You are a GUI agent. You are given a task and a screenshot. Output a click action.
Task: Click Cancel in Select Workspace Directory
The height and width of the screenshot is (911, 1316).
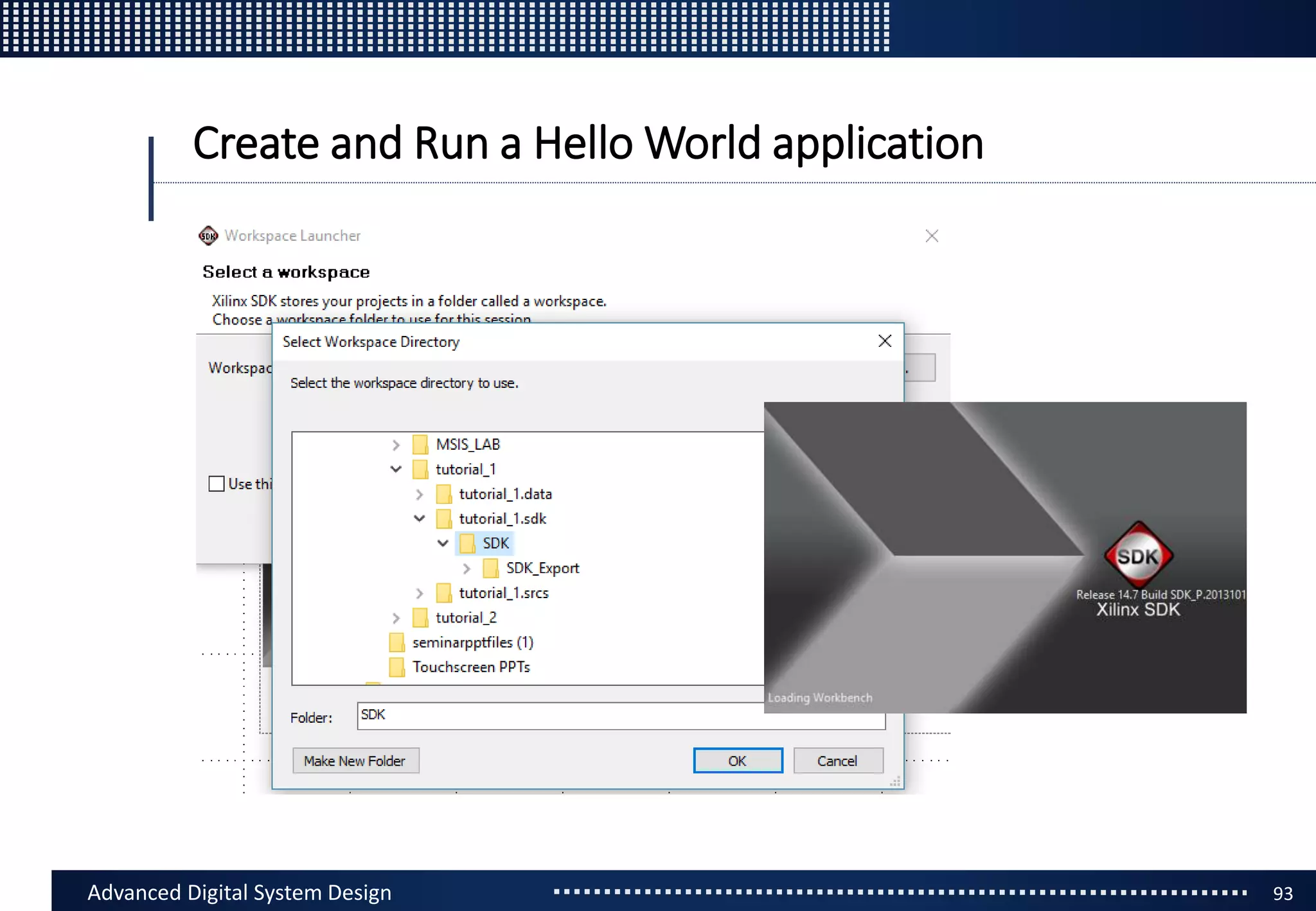(x=838, y=761)
